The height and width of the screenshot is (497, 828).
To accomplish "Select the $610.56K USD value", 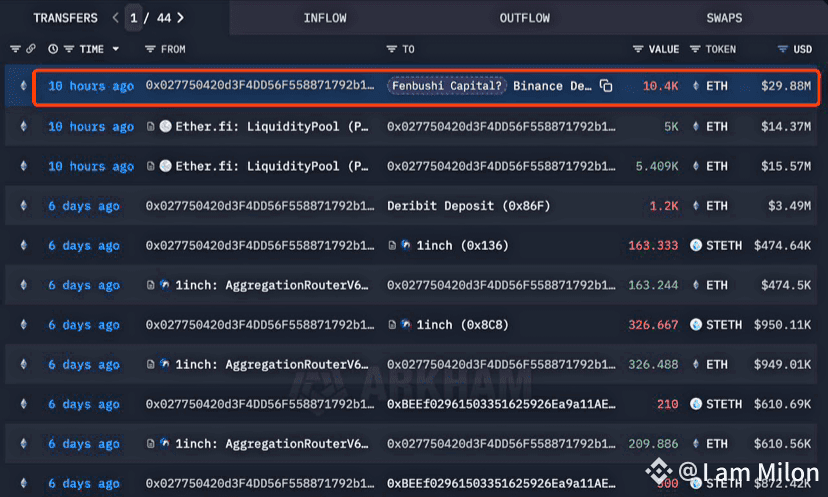I will click(x=782, y=444).
